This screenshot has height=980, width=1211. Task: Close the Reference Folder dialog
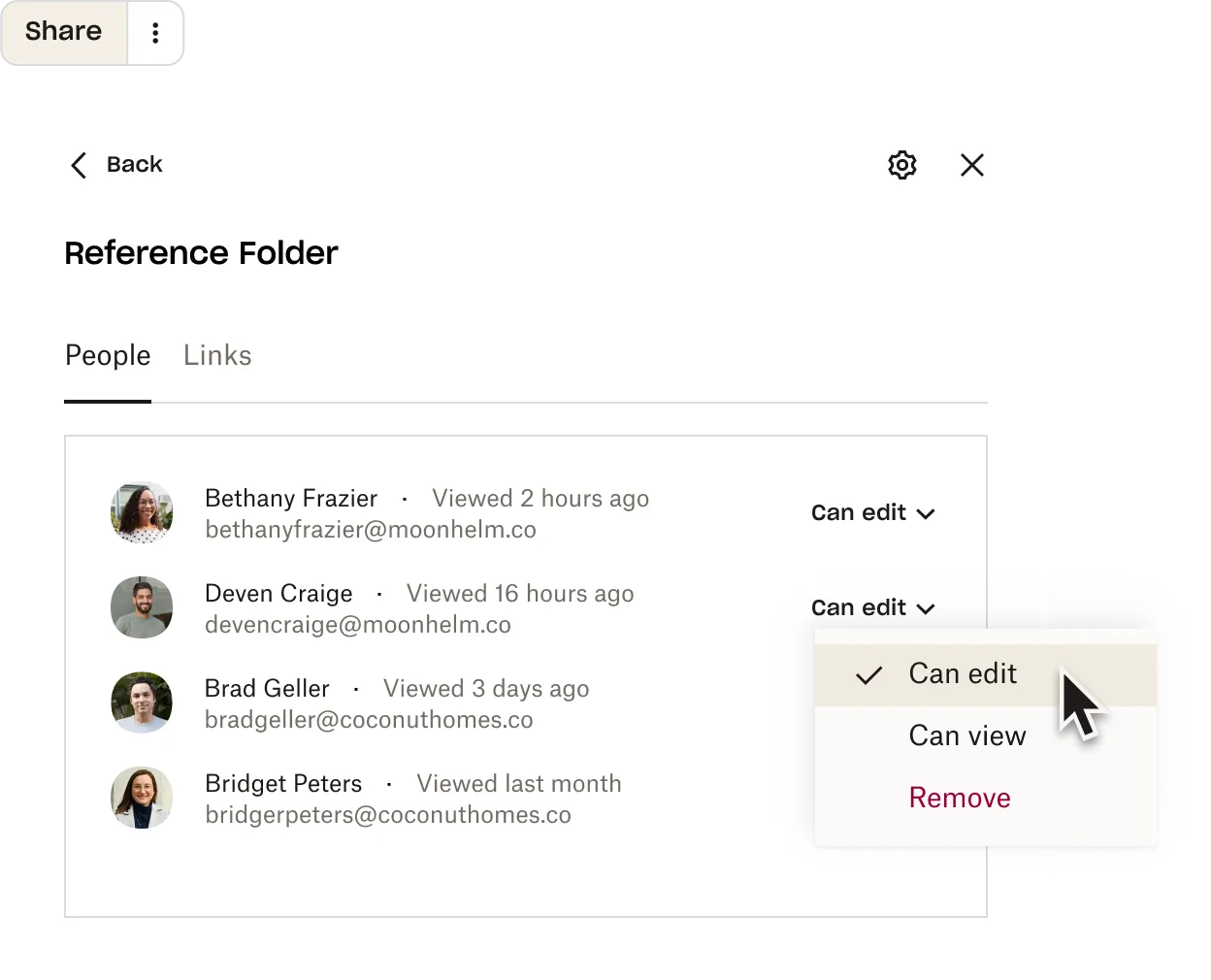pos(971,165)
